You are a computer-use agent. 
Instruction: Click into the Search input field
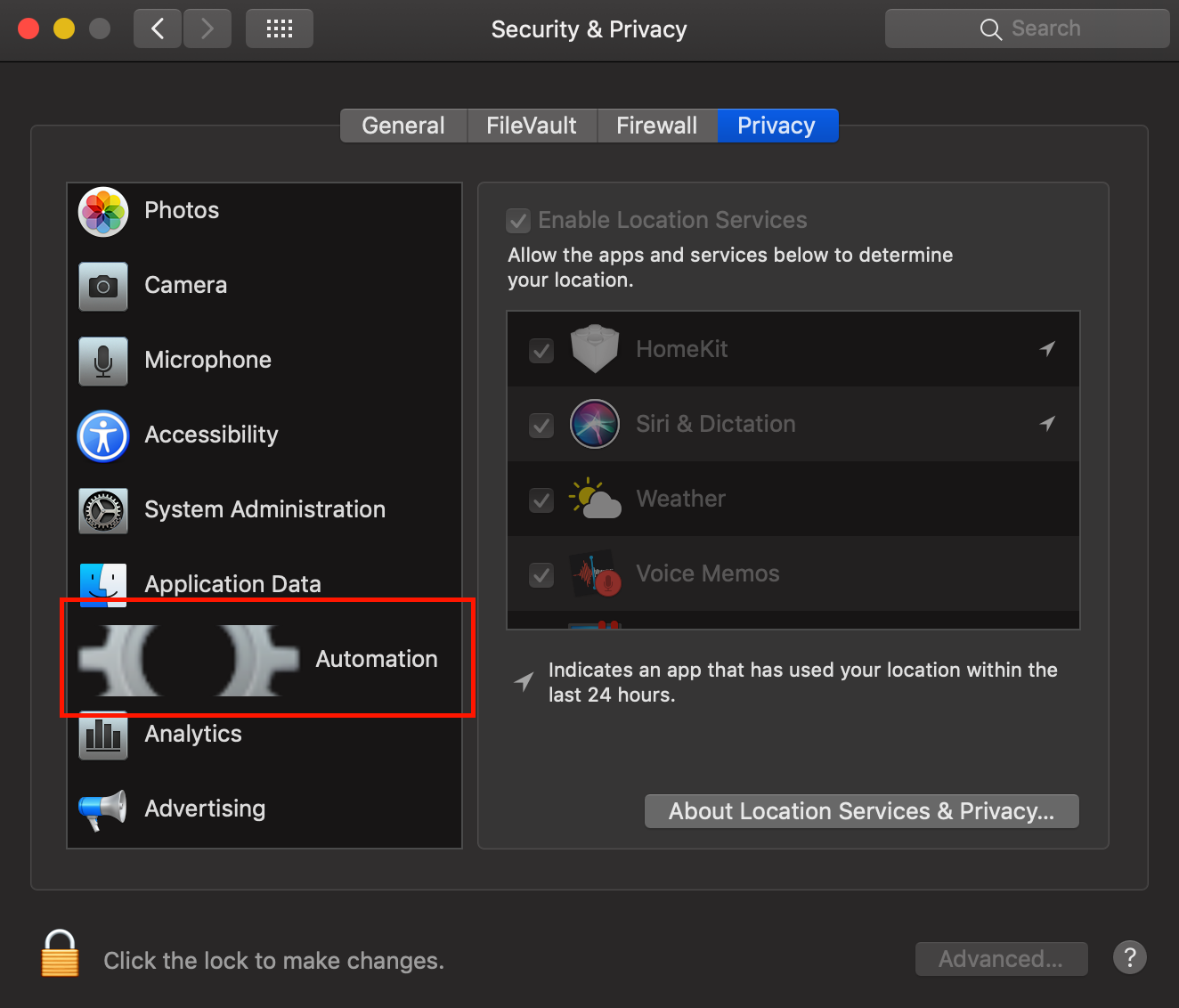(1028, 28)
